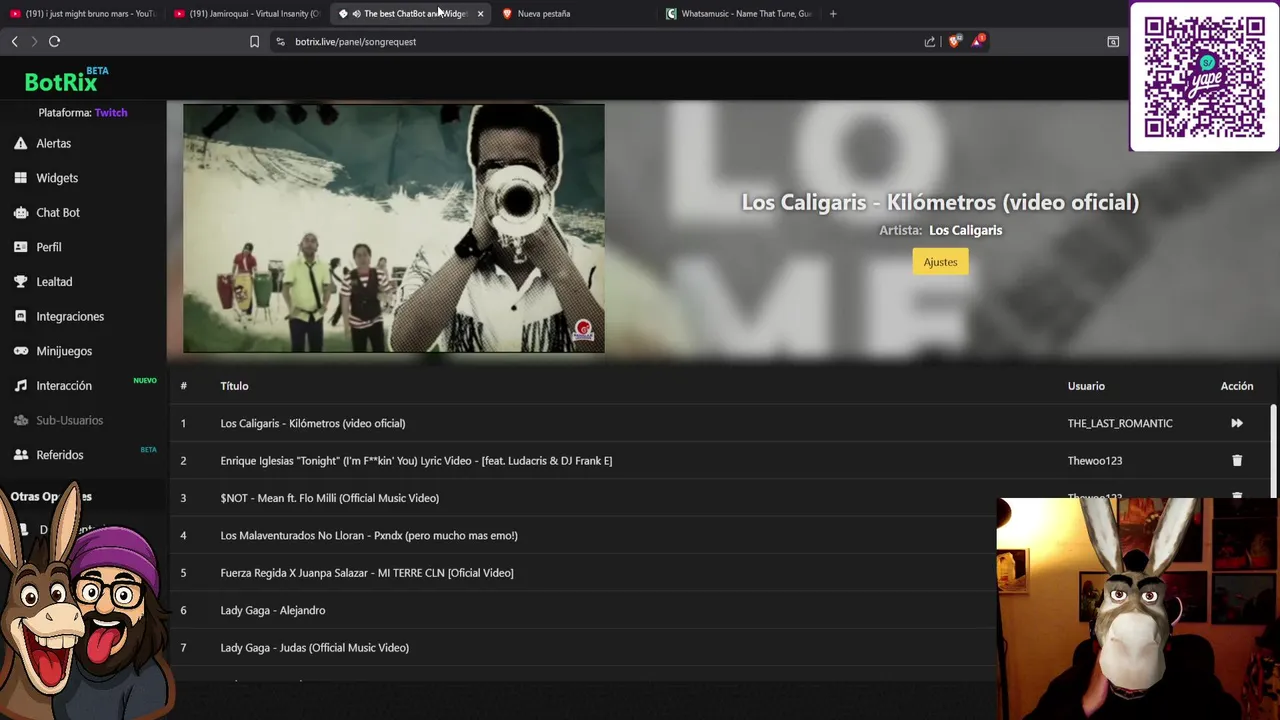This screenshot has height=720, width=1280.
Task: Click the Widgets grid icon
Action: point(20,178)
